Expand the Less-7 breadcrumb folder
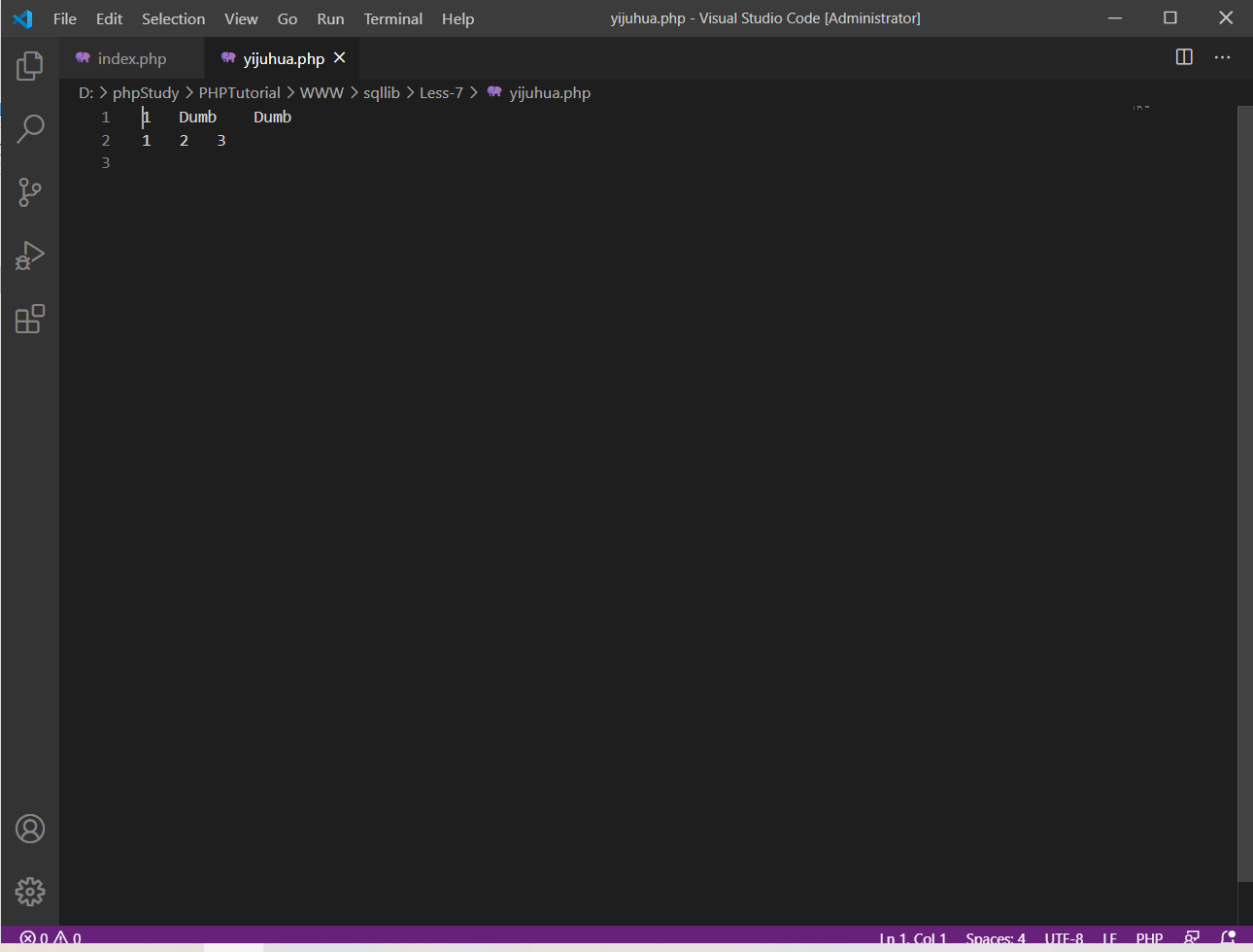Viewport: 1253px width, 952px height. (441, 92)
